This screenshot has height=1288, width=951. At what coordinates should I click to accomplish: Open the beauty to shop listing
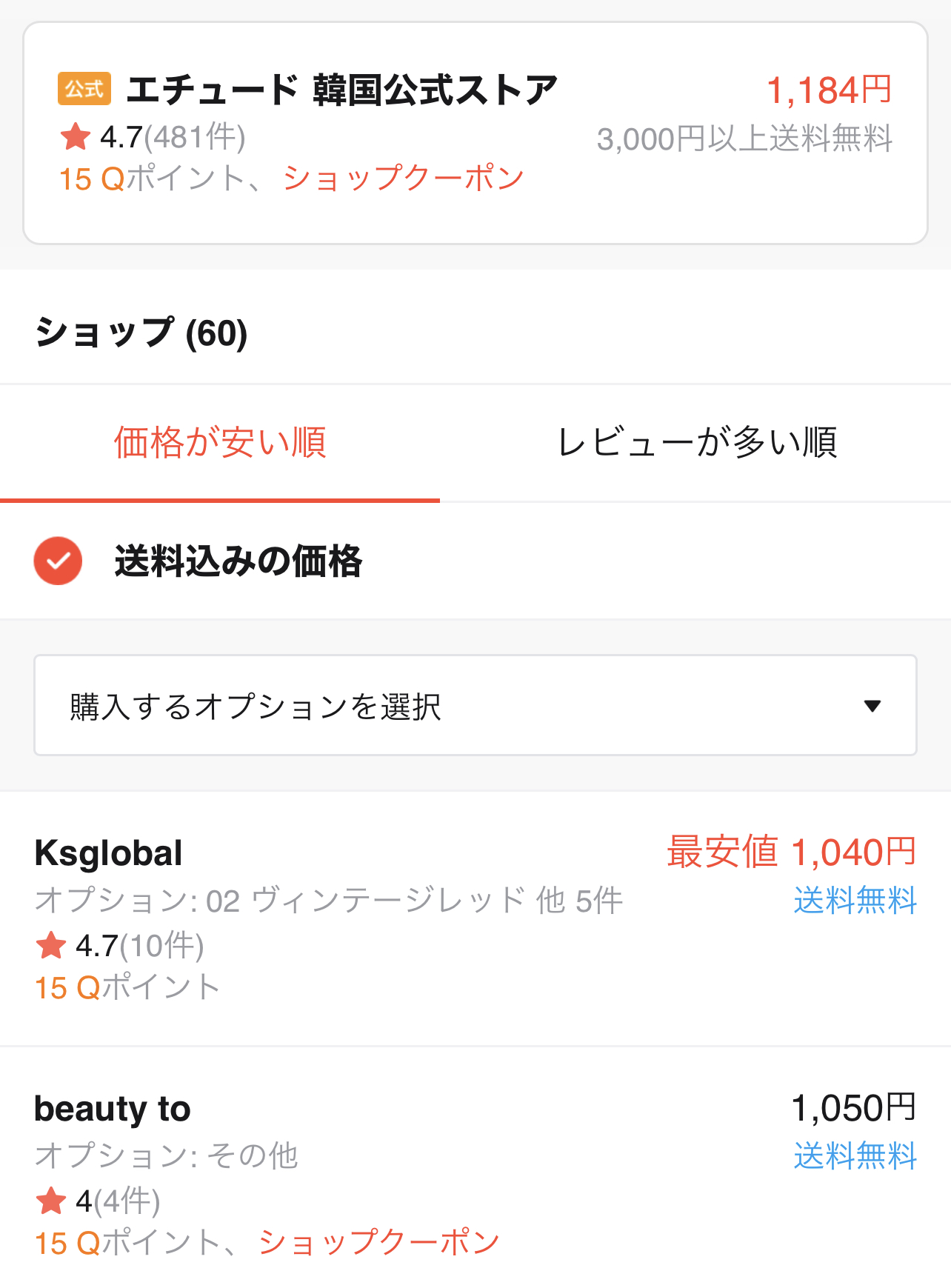coord(113,1109)
